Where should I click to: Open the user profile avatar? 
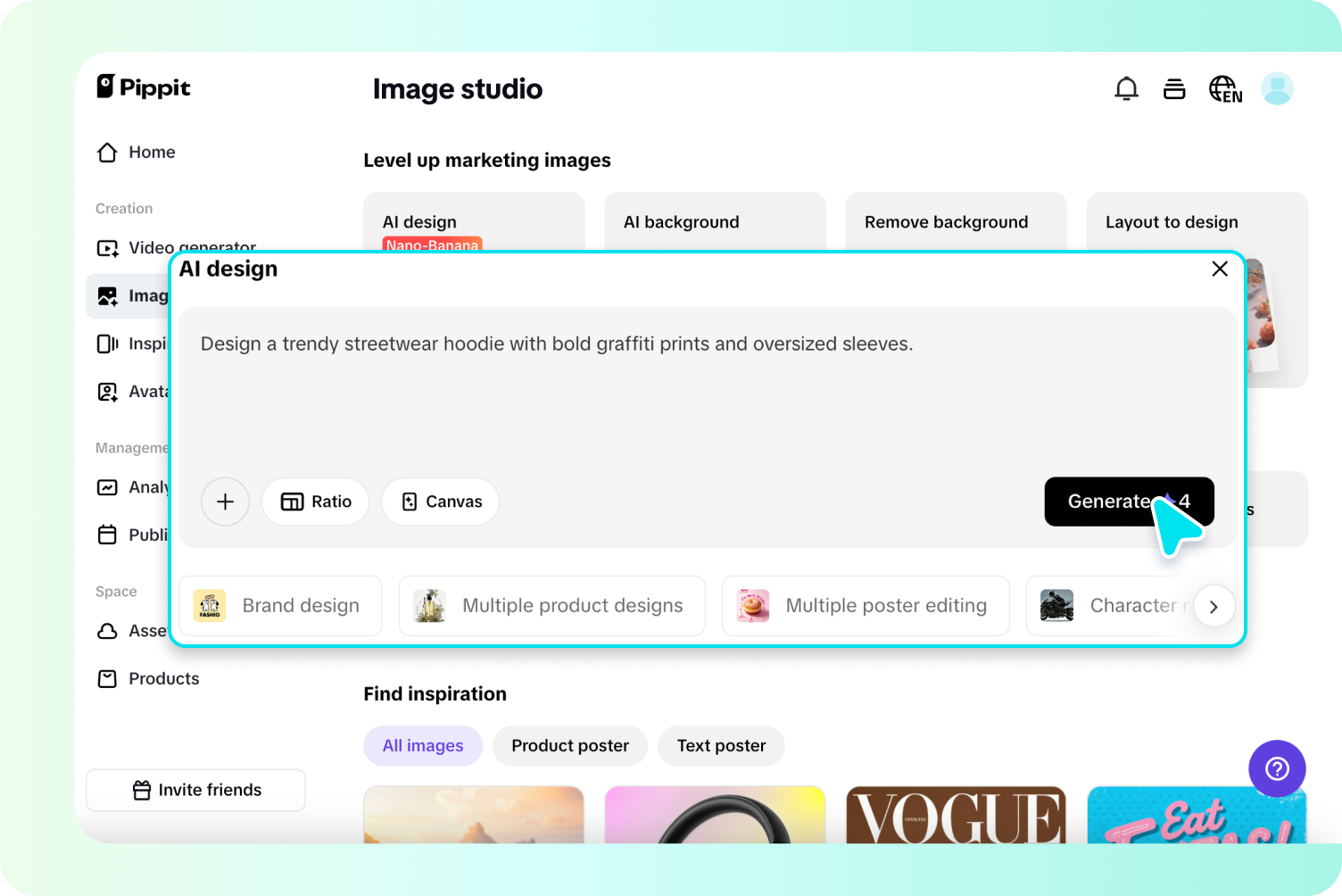pos(1277,88)
